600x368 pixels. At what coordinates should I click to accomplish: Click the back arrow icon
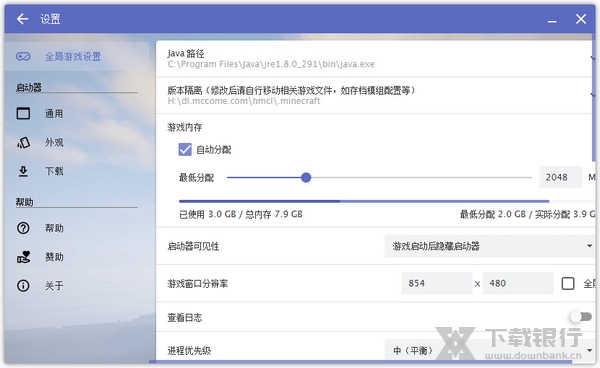pyautogui.click(x=23, y=19)
